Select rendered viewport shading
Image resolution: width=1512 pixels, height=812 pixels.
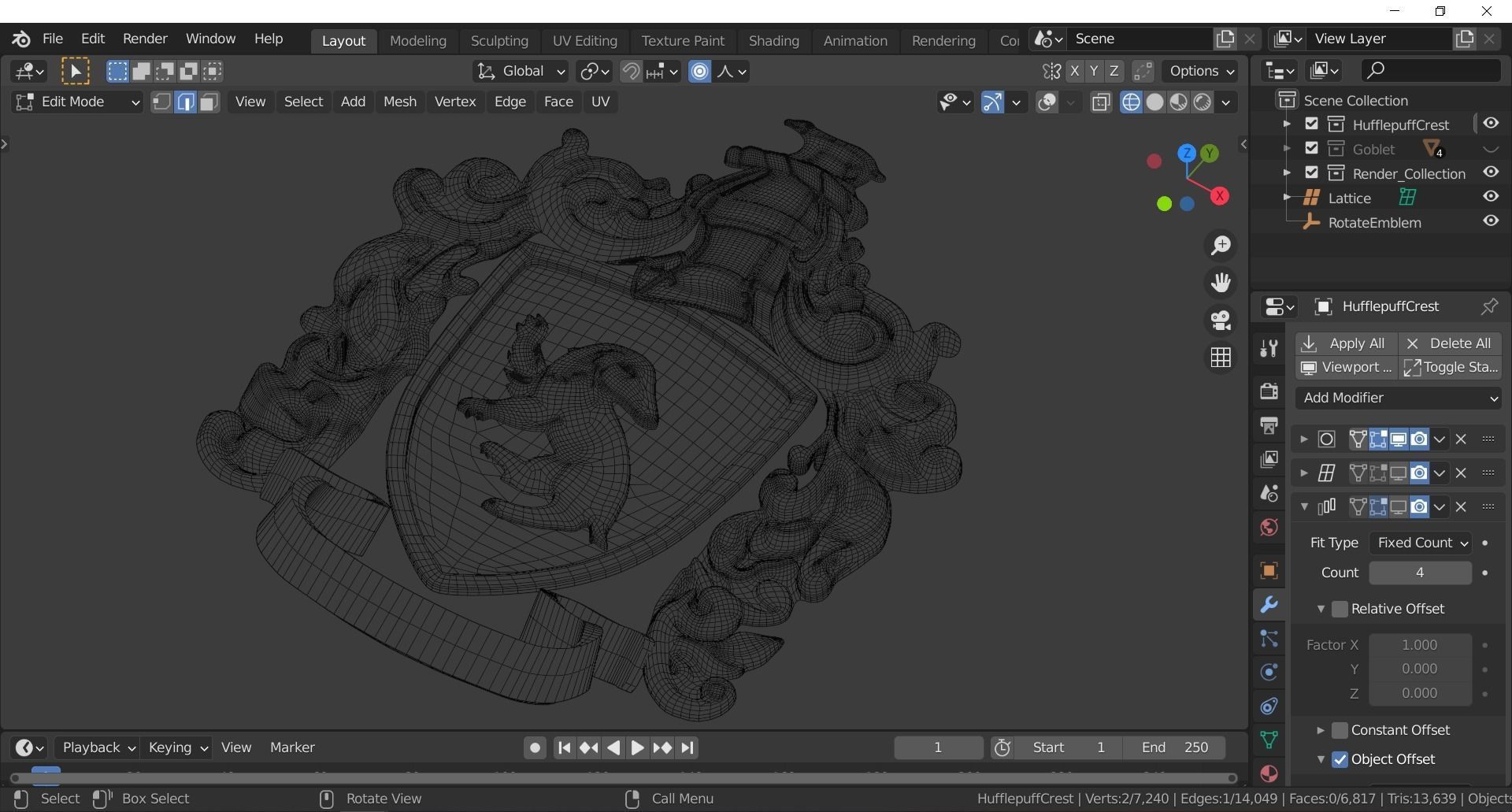(1202, 102)
